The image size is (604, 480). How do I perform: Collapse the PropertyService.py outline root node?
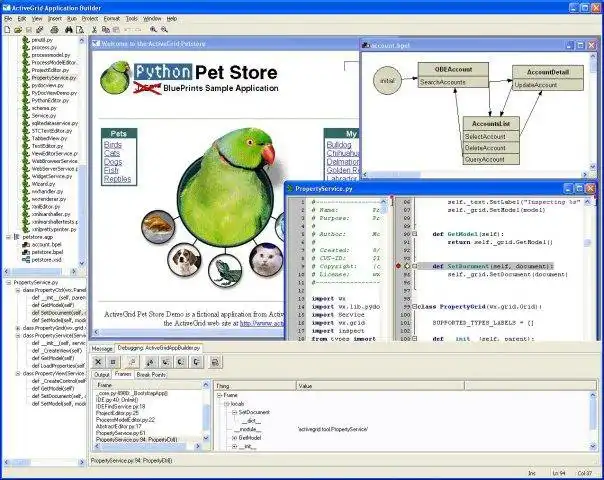click(x=8, y=282)
